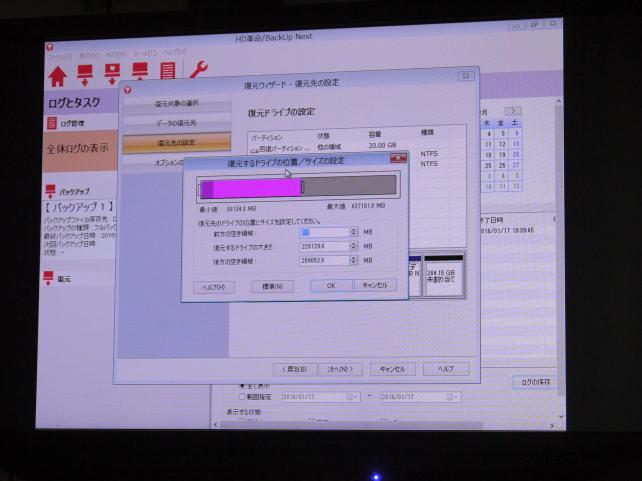The height and width of the screenshot is (481, 642).
Task: Open the start date 2016/01/17 dropdown
Action: pyautogui.click(x=352, y=397)
